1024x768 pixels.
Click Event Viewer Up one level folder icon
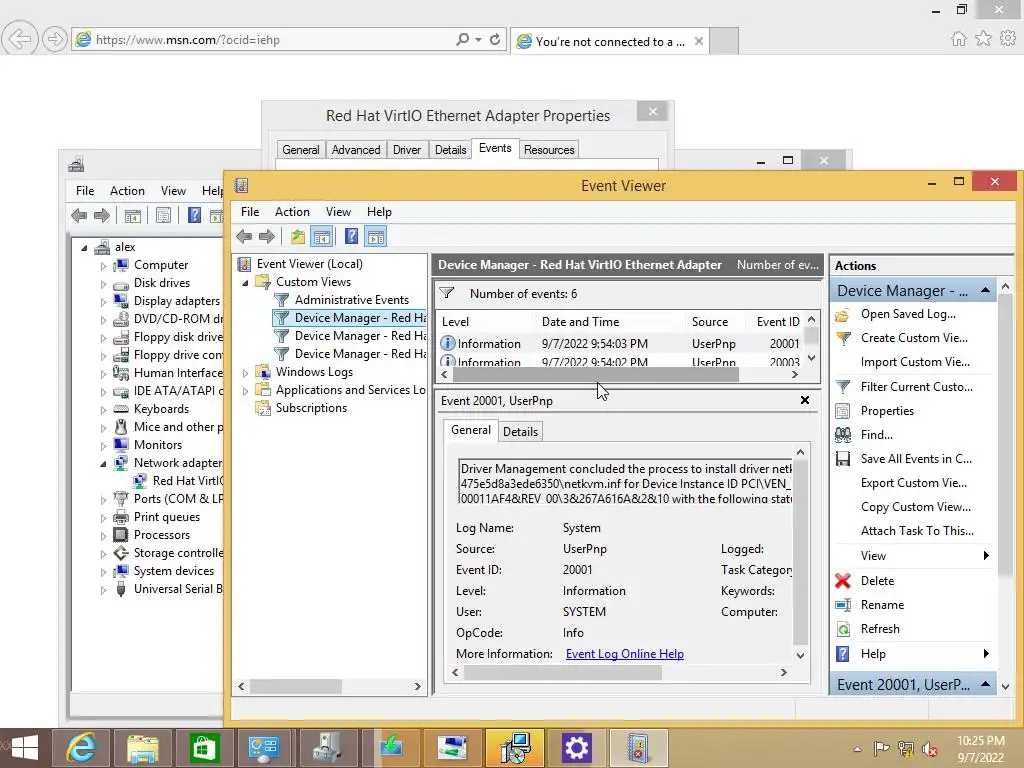pyautogui.click(x=298, y=236)
